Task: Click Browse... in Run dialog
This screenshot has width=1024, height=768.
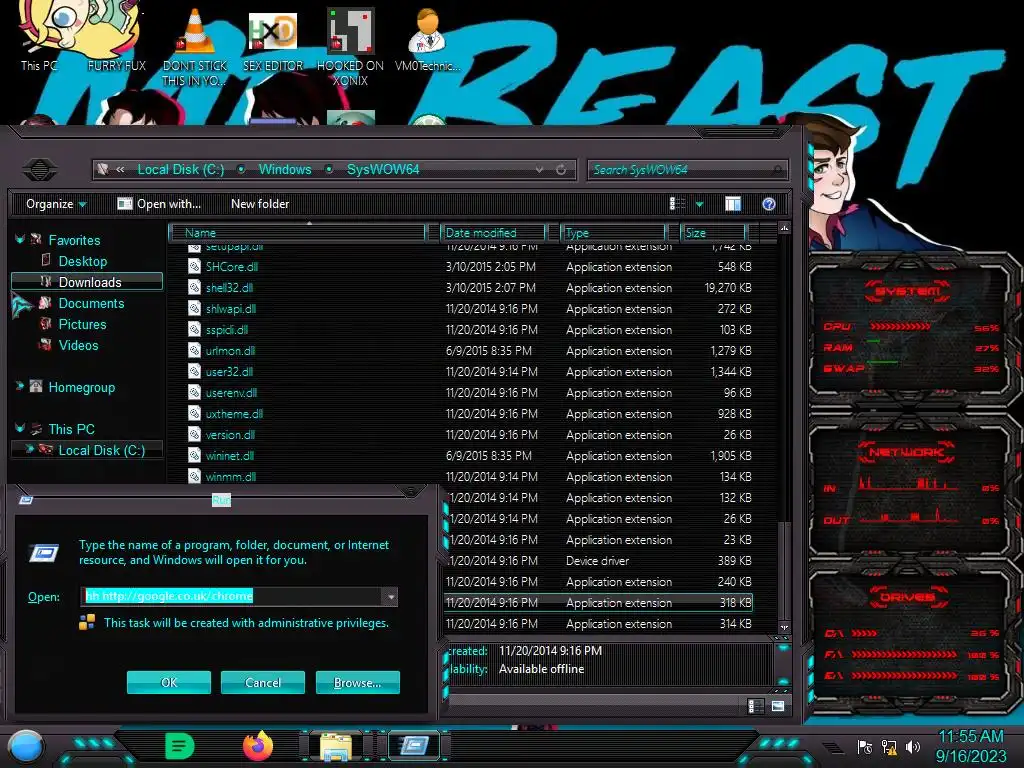Action: click(357, 682)
